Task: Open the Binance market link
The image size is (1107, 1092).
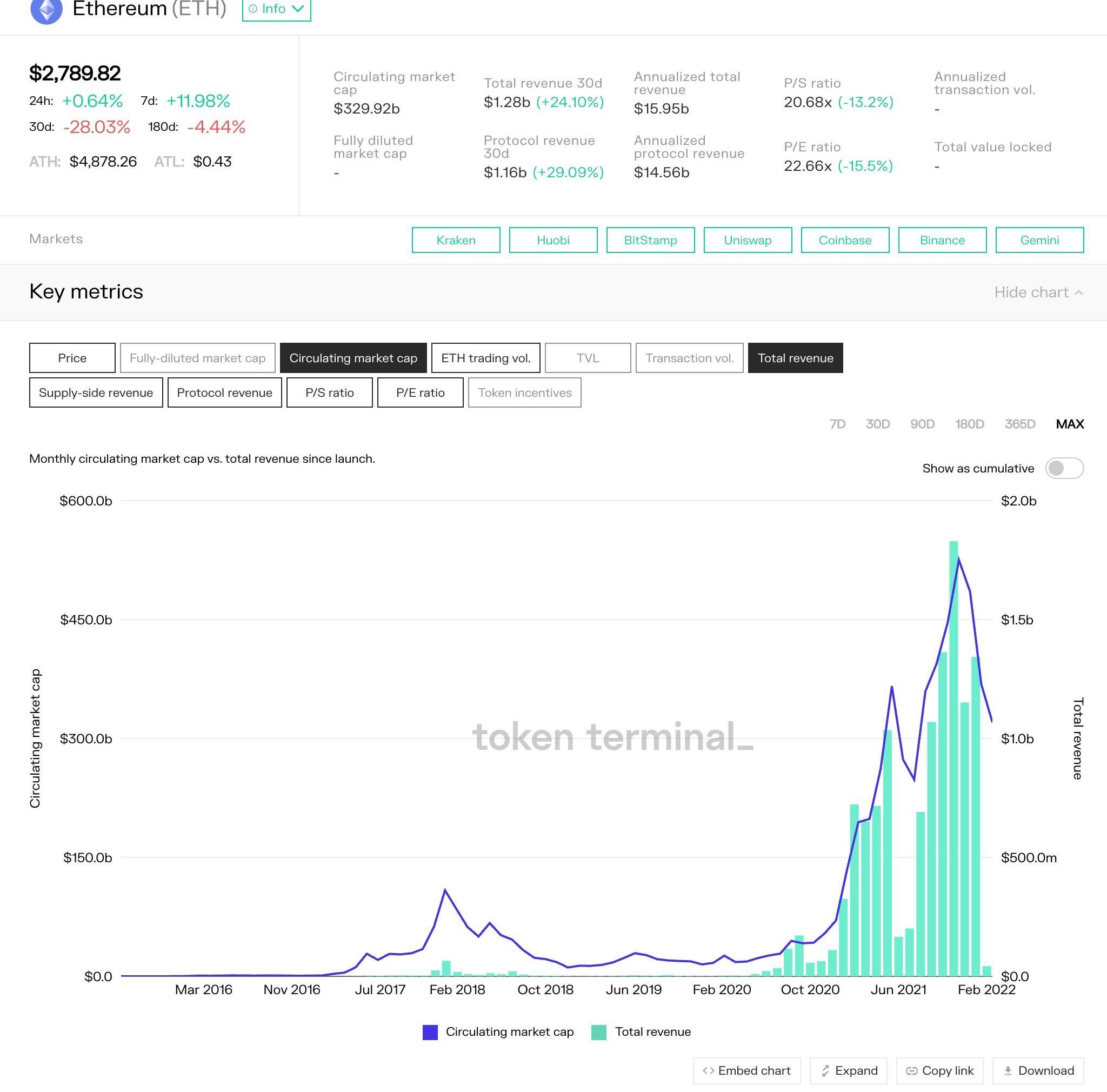Action: pos(943,240)
